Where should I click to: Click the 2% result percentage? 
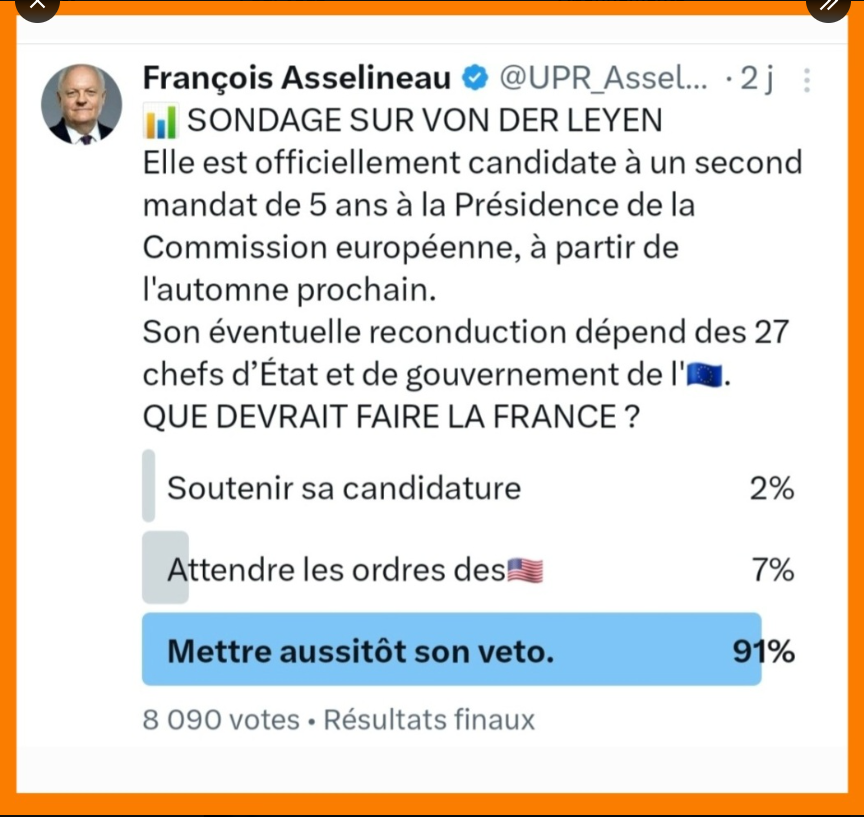(772, 488)
